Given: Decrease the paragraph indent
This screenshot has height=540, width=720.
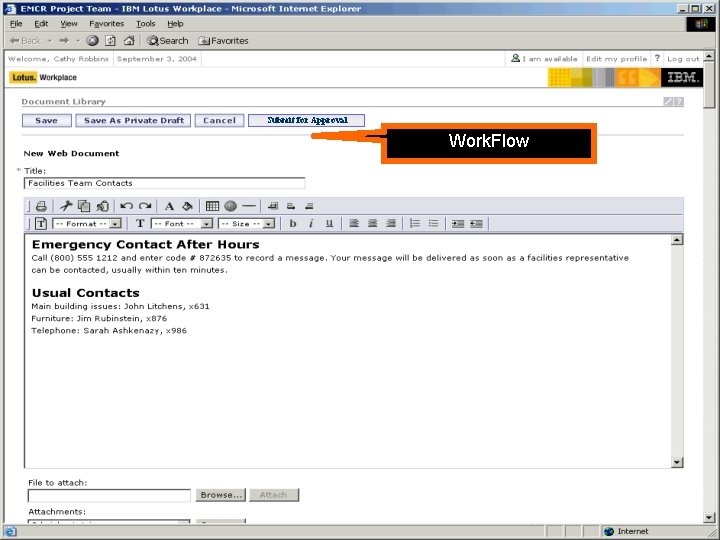Looking at the screenshot, I should (x=477, y=224).
